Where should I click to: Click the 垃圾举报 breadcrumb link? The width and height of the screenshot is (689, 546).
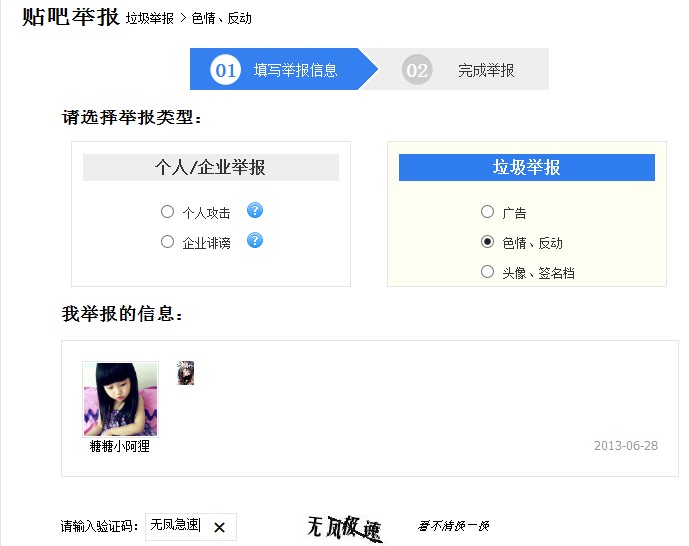(x=150, y=18)
